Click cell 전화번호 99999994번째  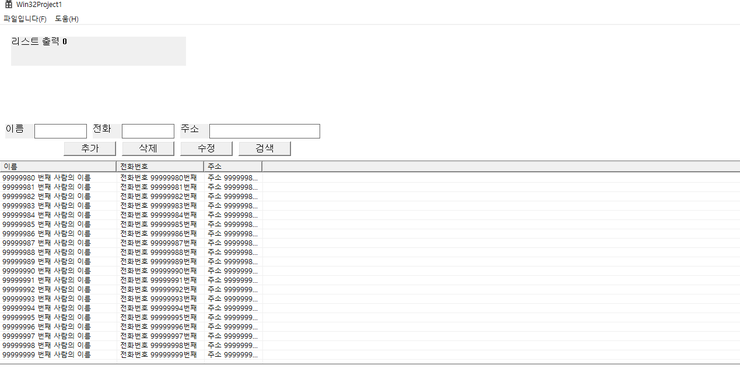pos(160,308)
